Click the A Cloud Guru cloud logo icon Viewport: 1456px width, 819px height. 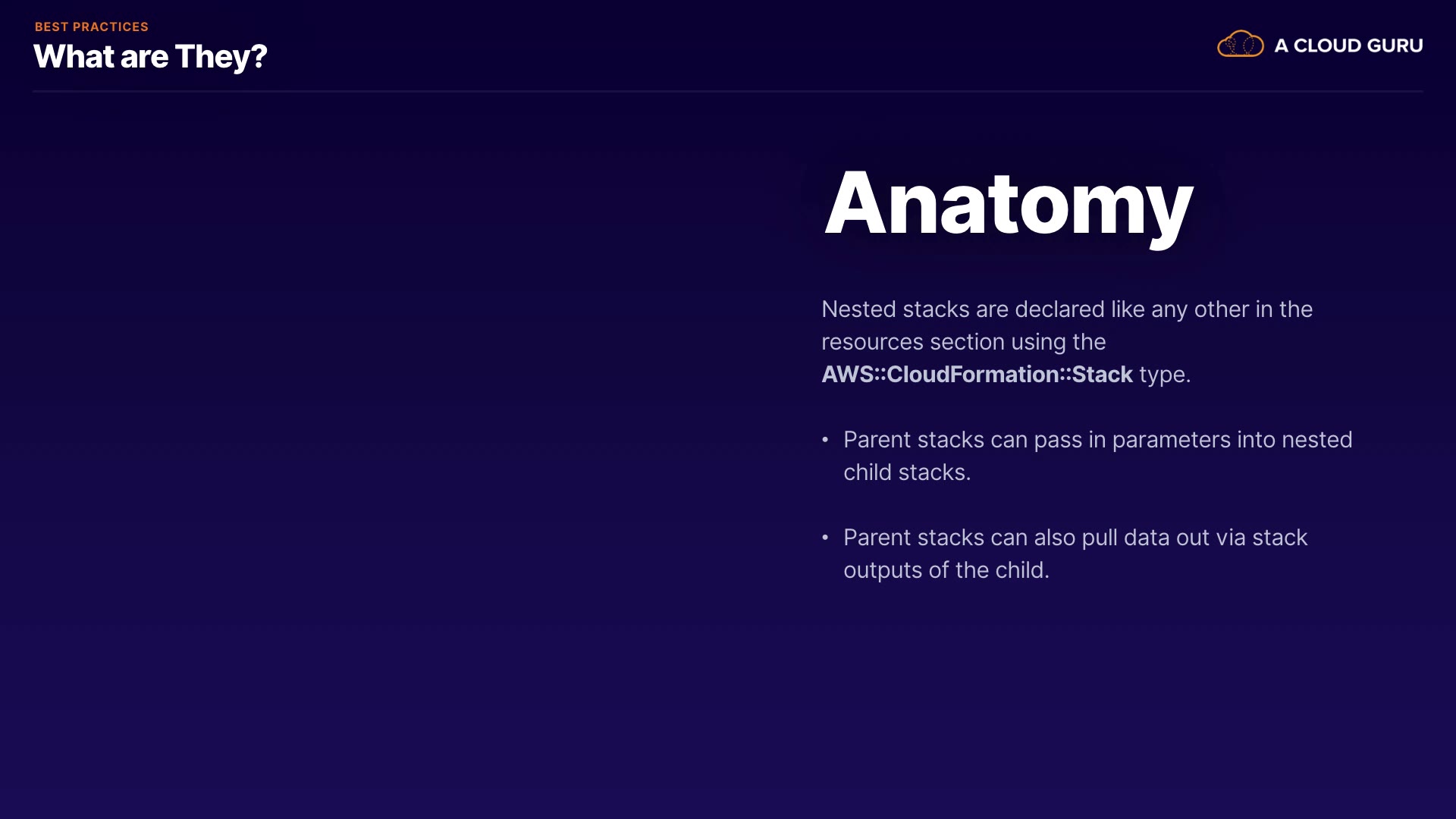(x=1240, y=45)
